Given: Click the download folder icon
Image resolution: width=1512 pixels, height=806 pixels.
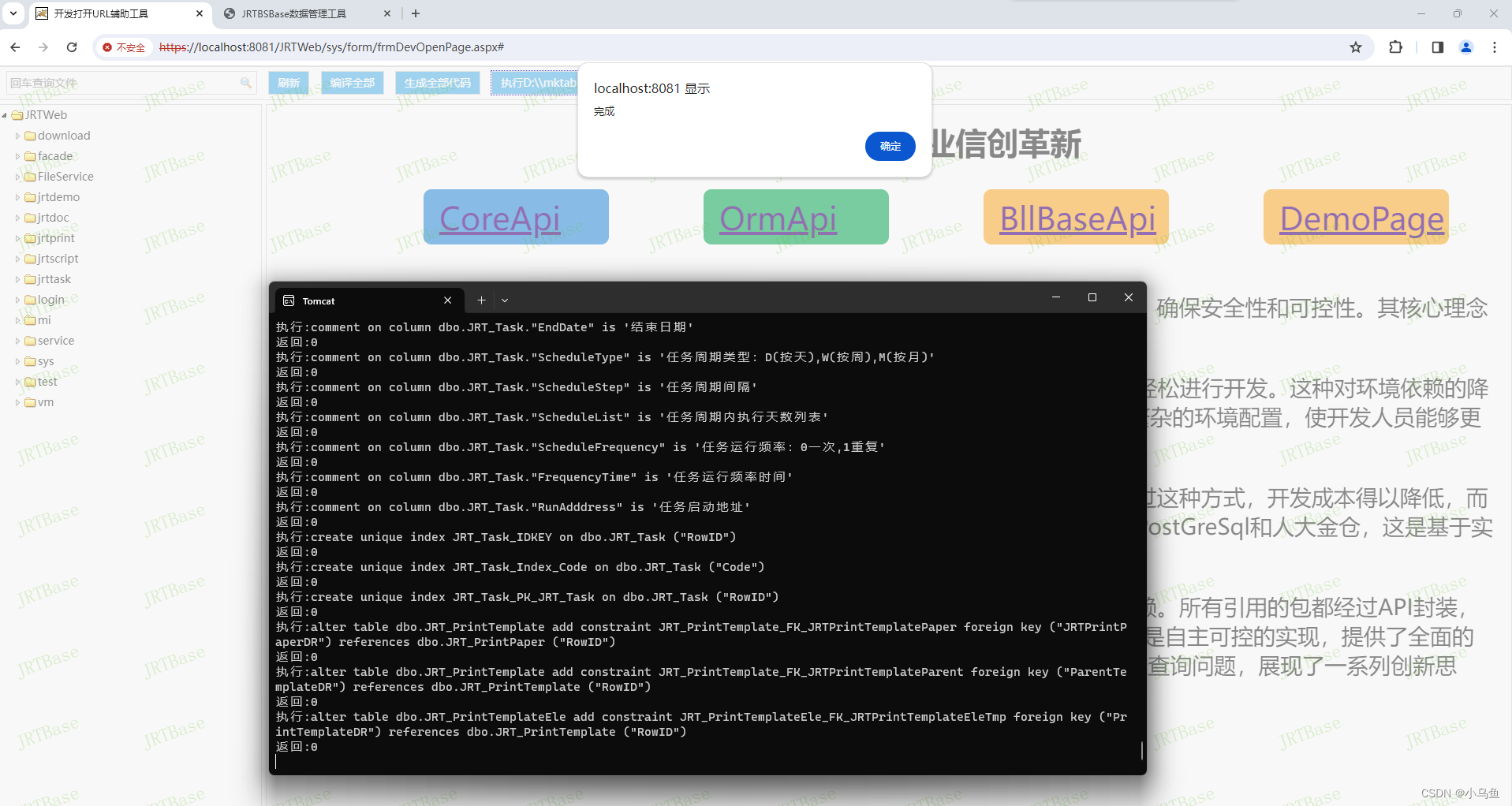Looking at the screenshot, I should 31,136.
